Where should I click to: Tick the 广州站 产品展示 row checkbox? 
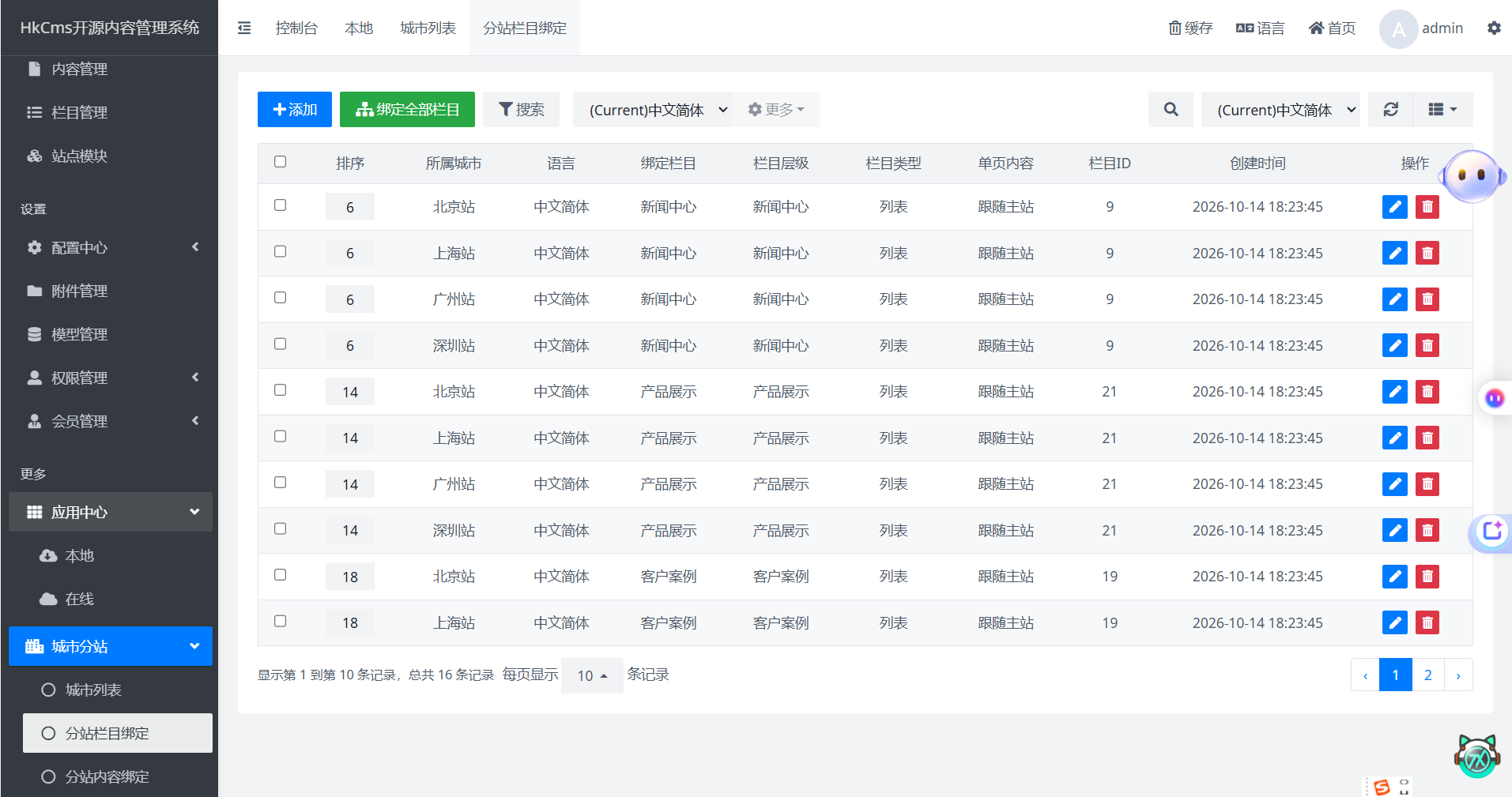tap(281, 483)
